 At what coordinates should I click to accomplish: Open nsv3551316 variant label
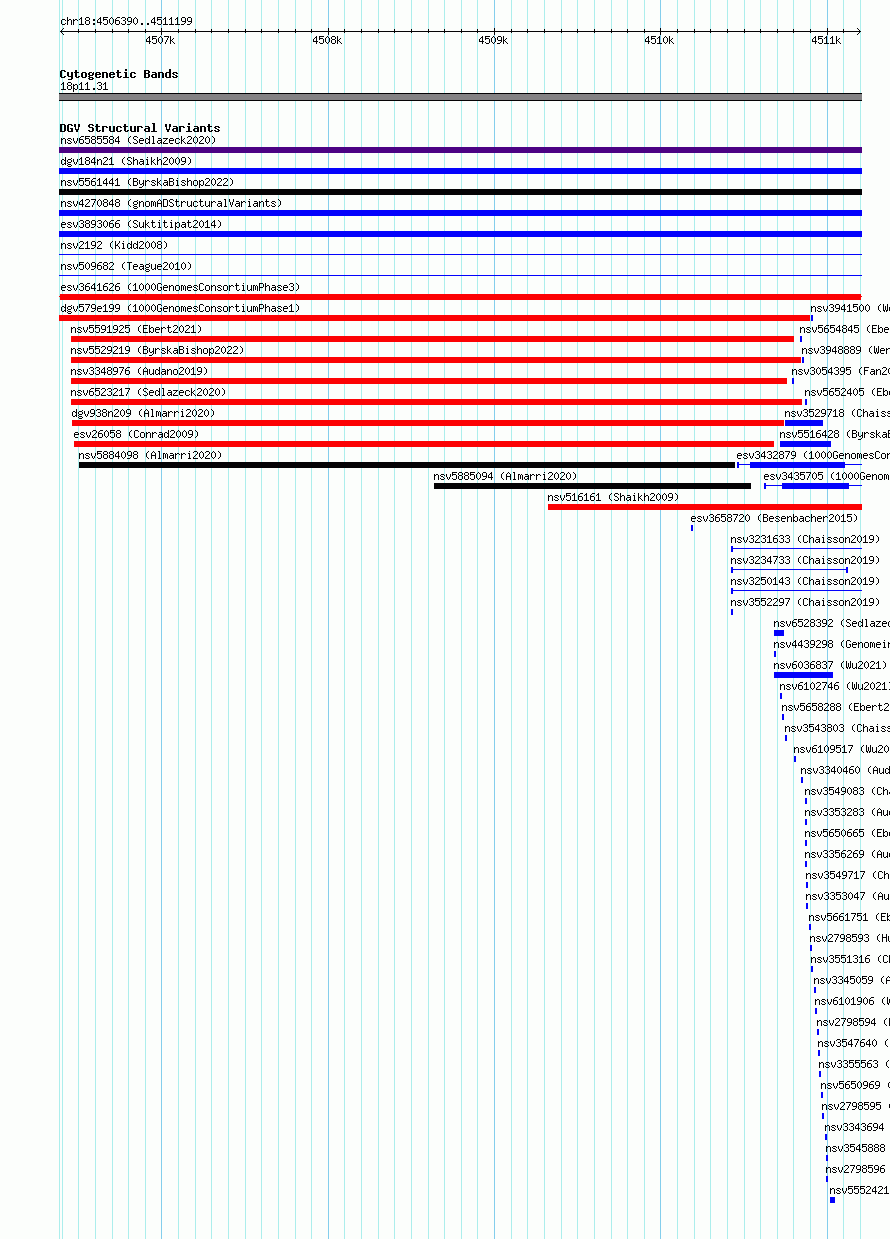(x=850, y=959)
